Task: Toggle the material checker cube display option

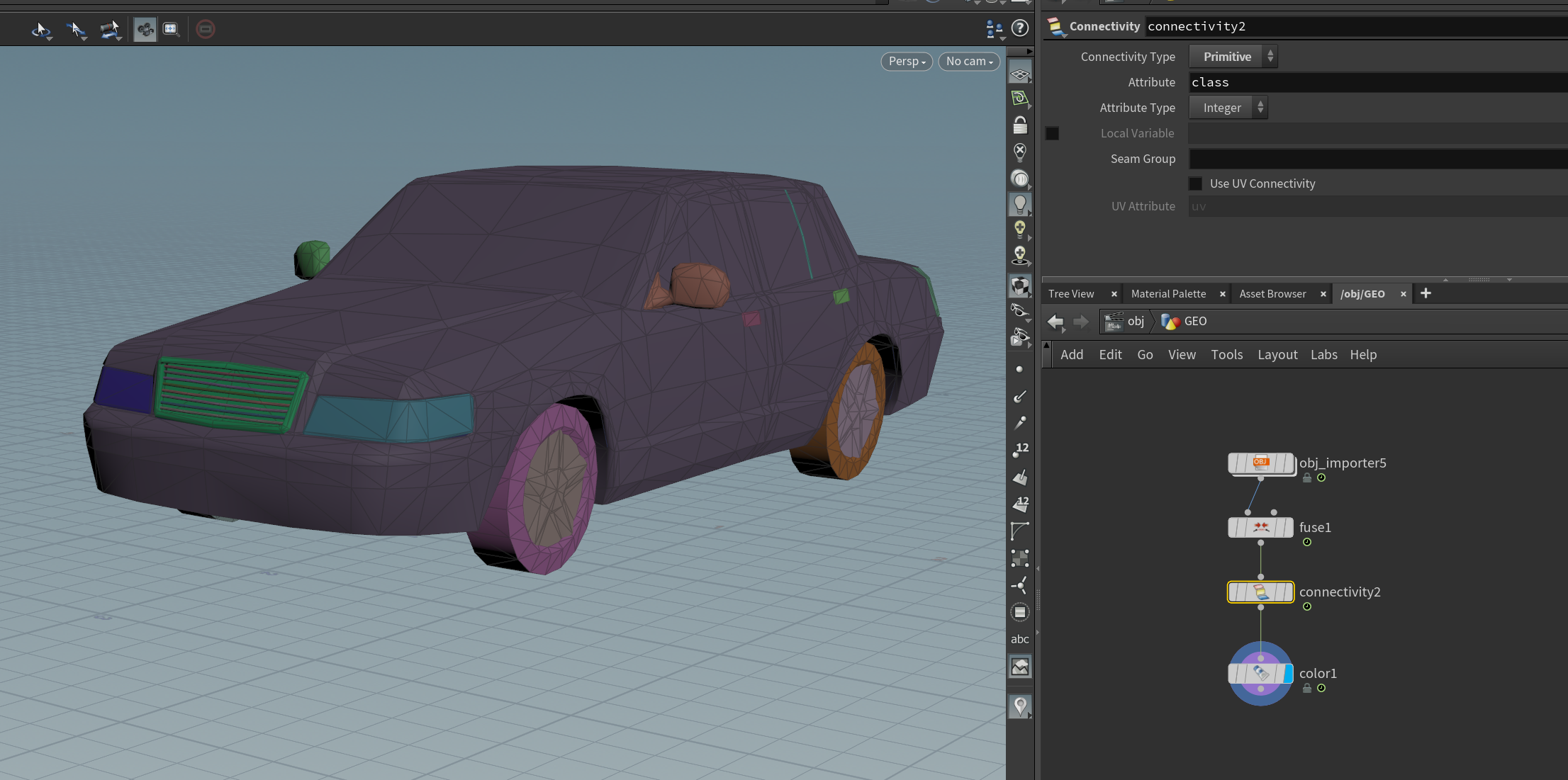Action: (x=1019, y=286)
